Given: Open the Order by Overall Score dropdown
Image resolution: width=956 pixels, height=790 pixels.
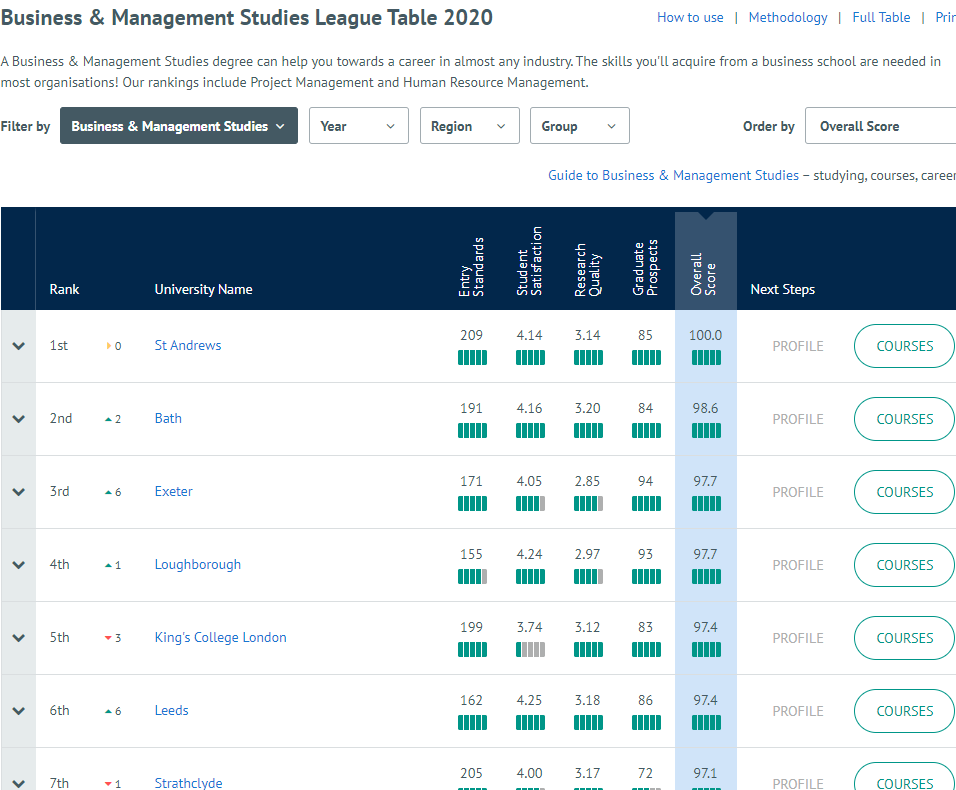Looking at the screenshot, I should (x=880, y=126).
